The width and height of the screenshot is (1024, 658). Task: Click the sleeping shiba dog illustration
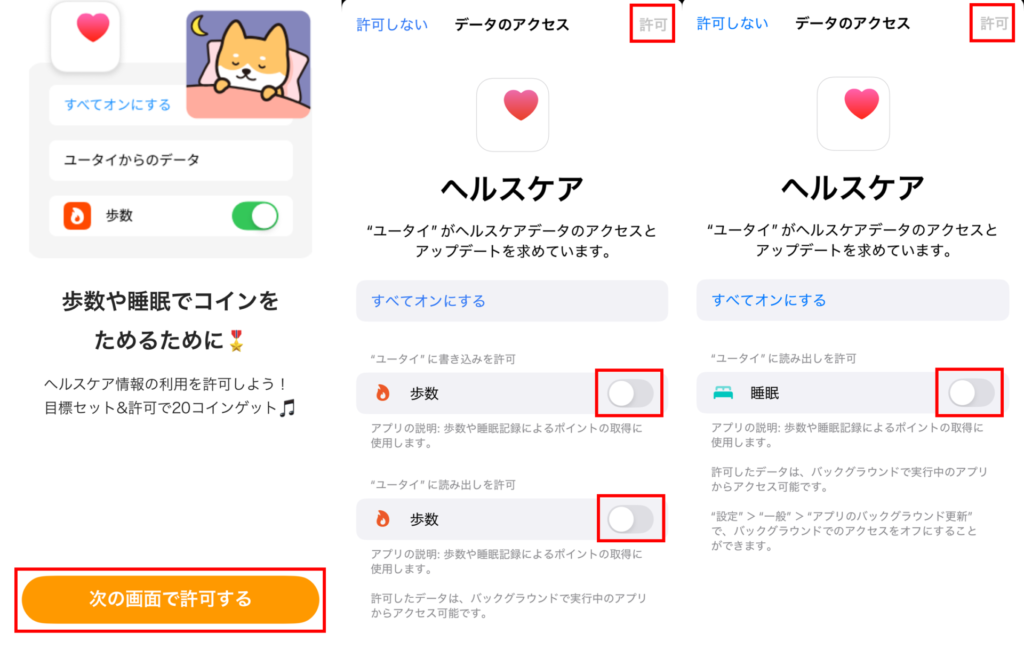point(248,64)
